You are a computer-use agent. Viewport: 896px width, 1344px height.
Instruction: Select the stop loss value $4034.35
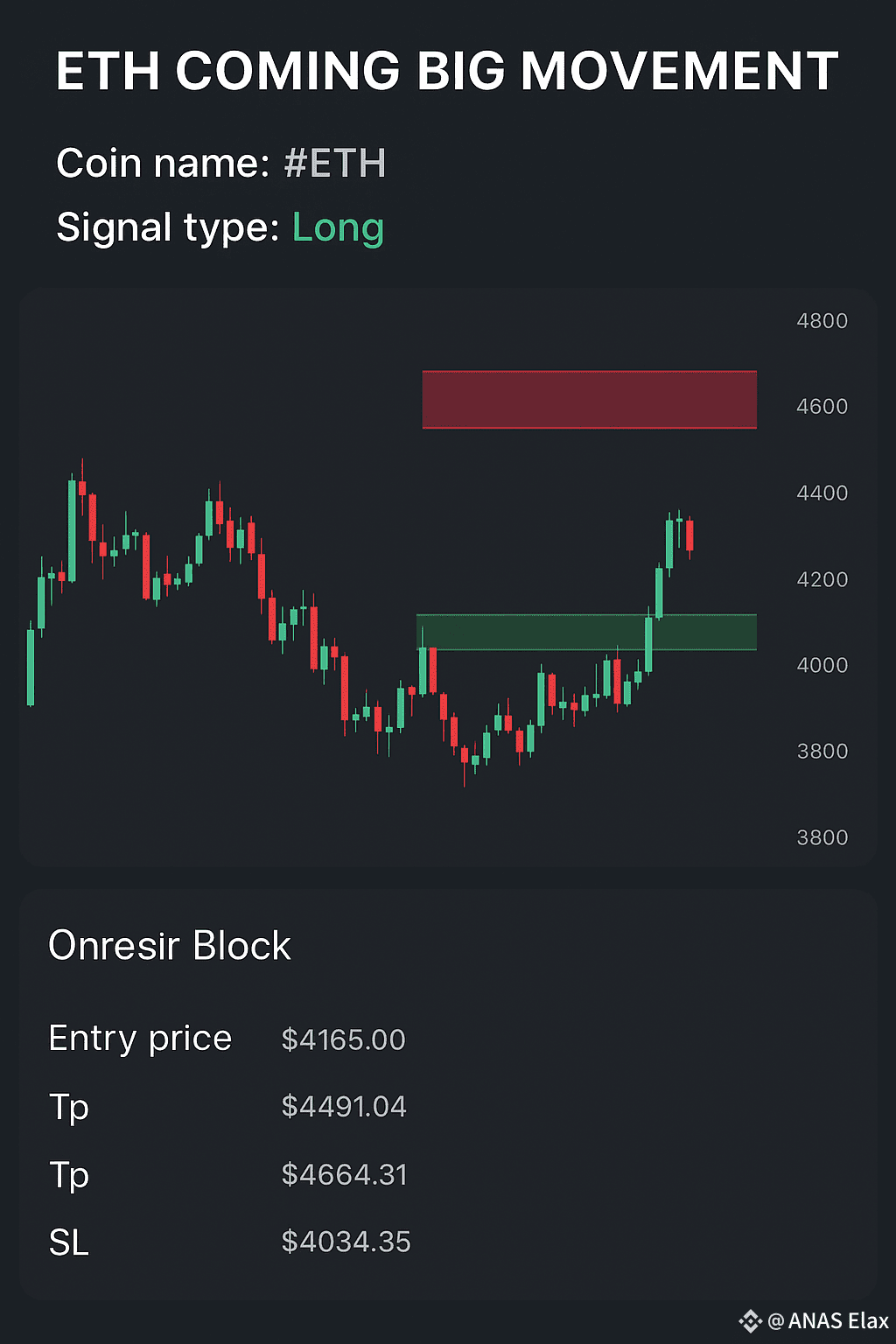[346, 1242]
